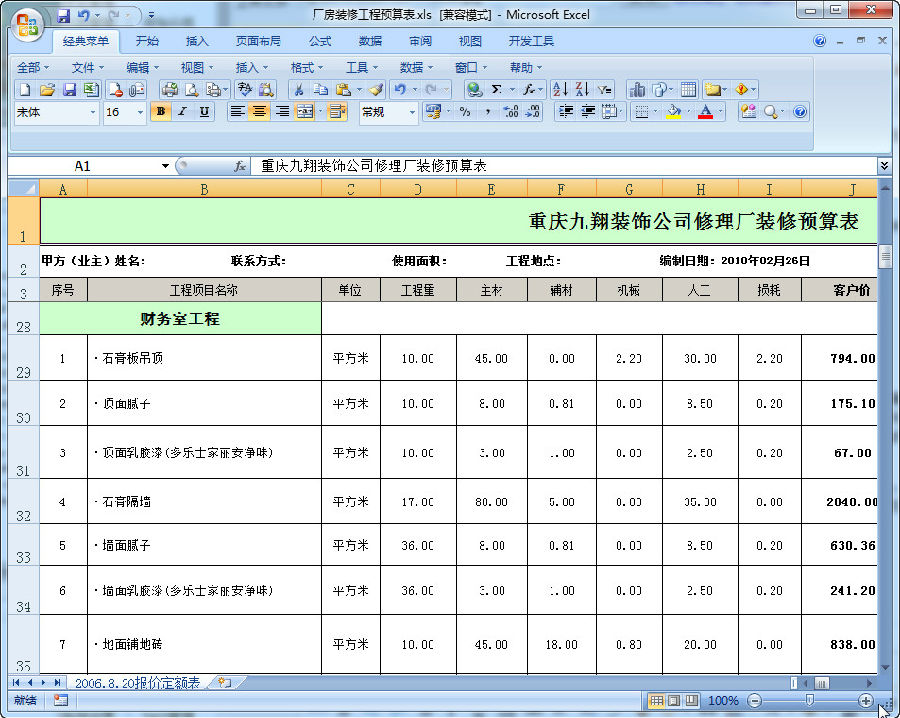This screenshot has width=900, height=718.
Task: Click the AutoSum icon
Action: coord(496,89)
